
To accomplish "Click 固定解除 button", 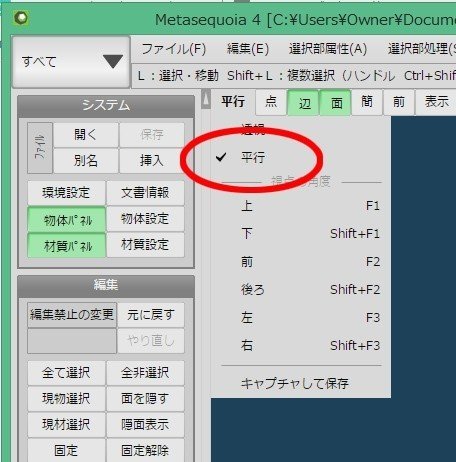I will [145, 451].
